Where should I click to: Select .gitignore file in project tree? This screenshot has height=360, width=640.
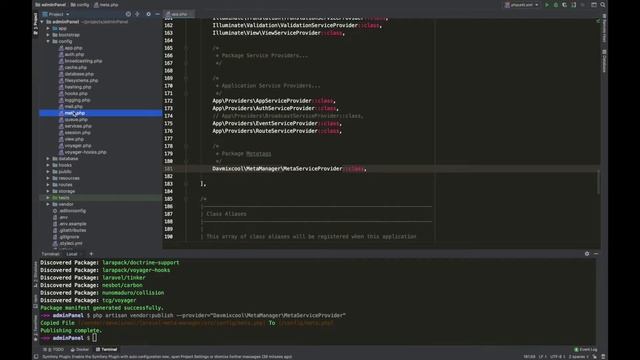click(x=66, y=237)
